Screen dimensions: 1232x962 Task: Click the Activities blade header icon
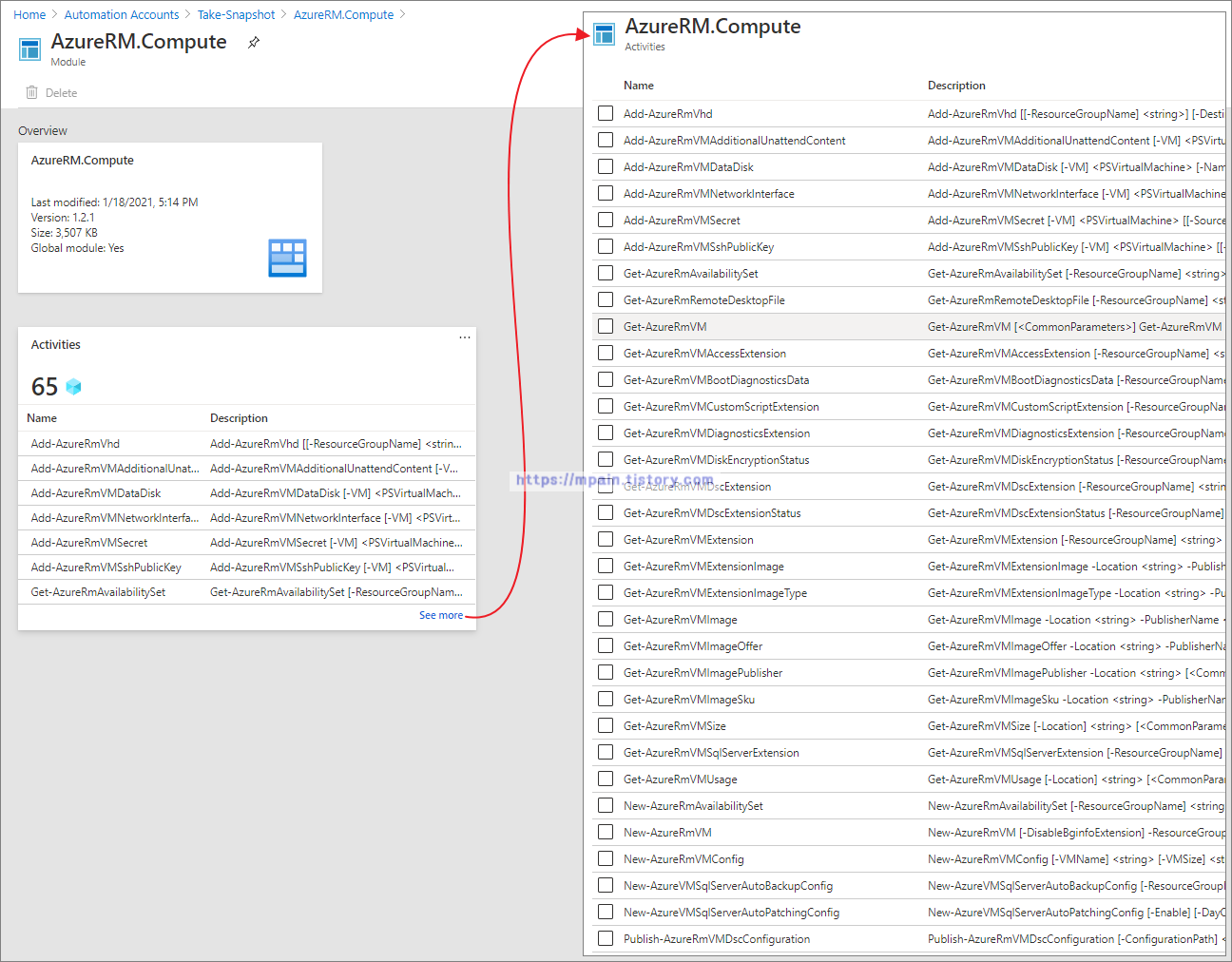click(x=605, y=34)
